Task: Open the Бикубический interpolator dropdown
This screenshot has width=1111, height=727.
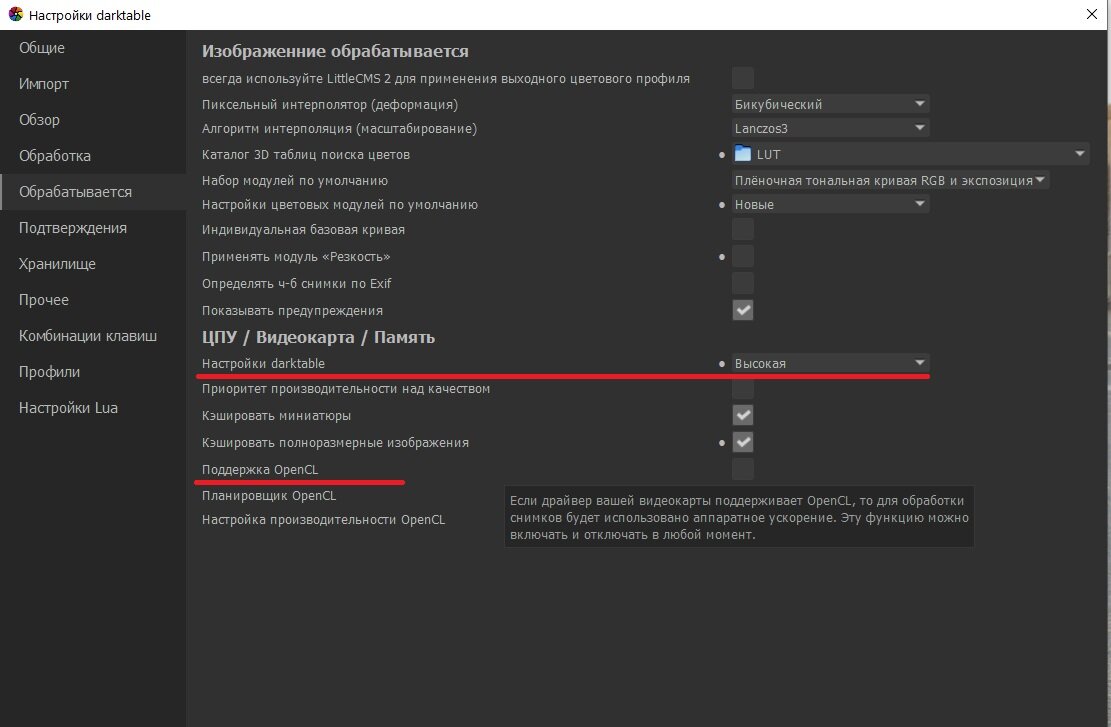Action: click(830, 104)
